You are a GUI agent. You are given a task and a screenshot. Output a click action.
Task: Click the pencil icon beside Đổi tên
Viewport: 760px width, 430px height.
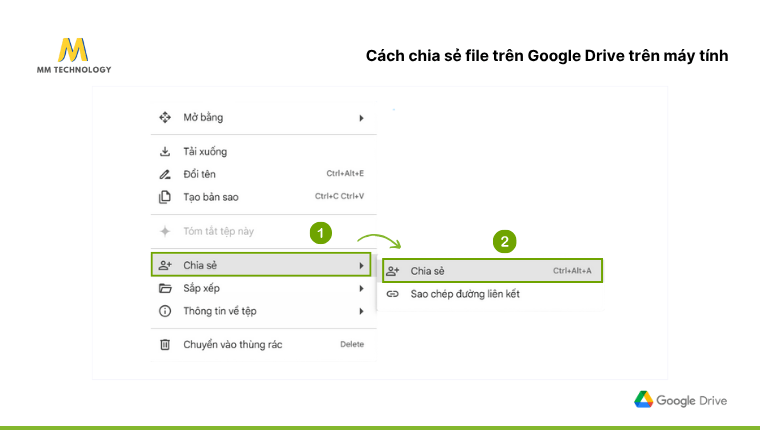165,174
